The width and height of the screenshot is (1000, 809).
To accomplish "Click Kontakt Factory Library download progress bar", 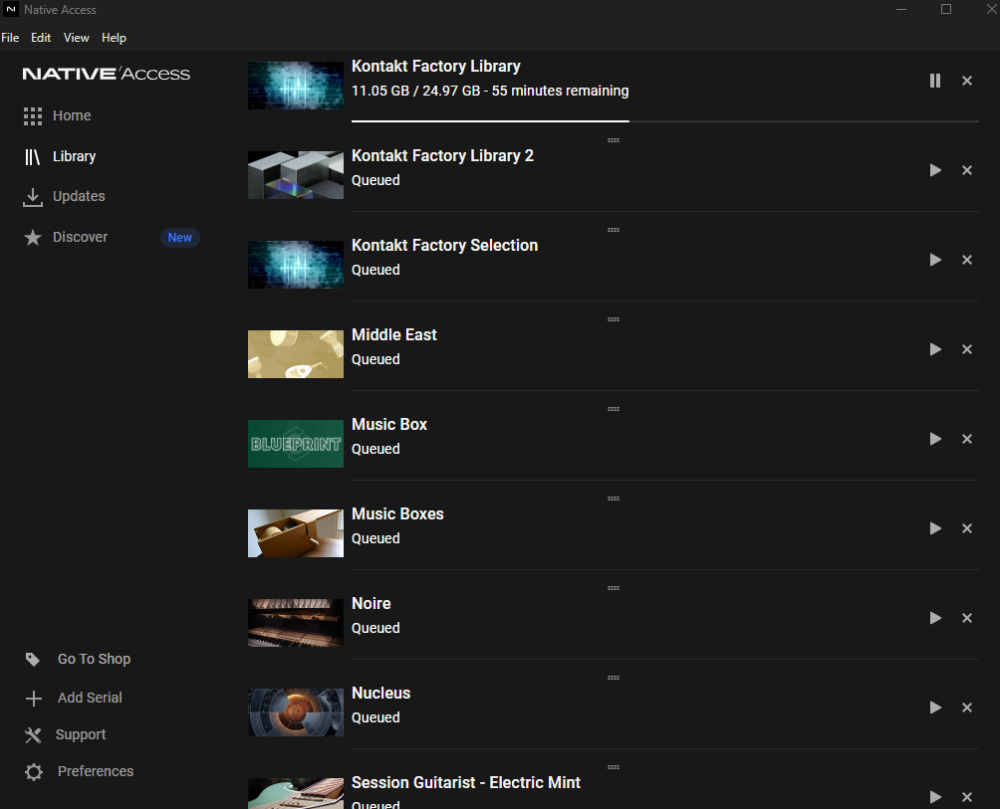I will pyautogui.click(x=665, y=120).
